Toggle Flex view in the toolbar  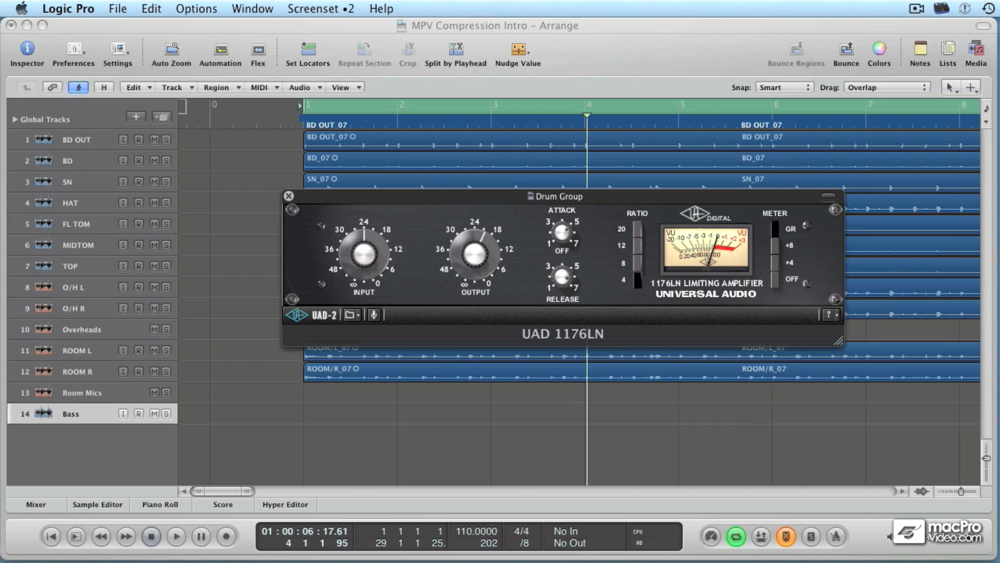click(258, 54)
